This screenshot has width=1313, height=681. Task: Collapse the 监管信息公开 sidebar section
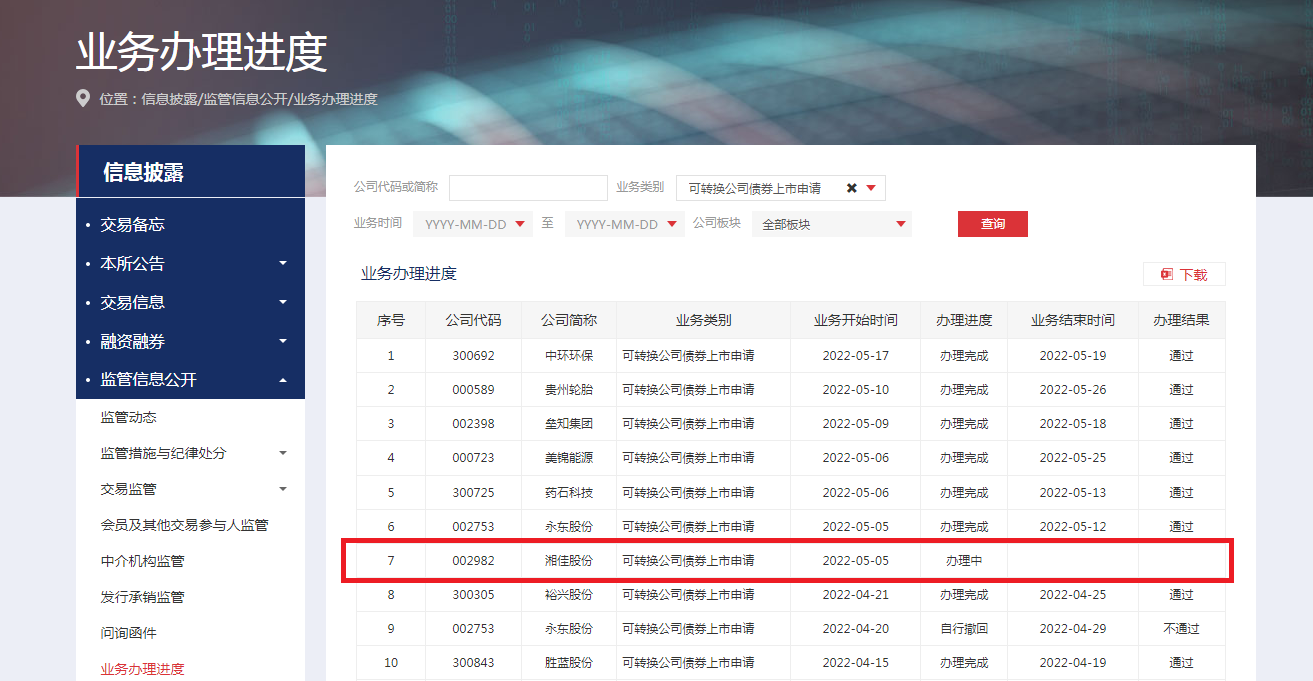(x=283, y=380)
